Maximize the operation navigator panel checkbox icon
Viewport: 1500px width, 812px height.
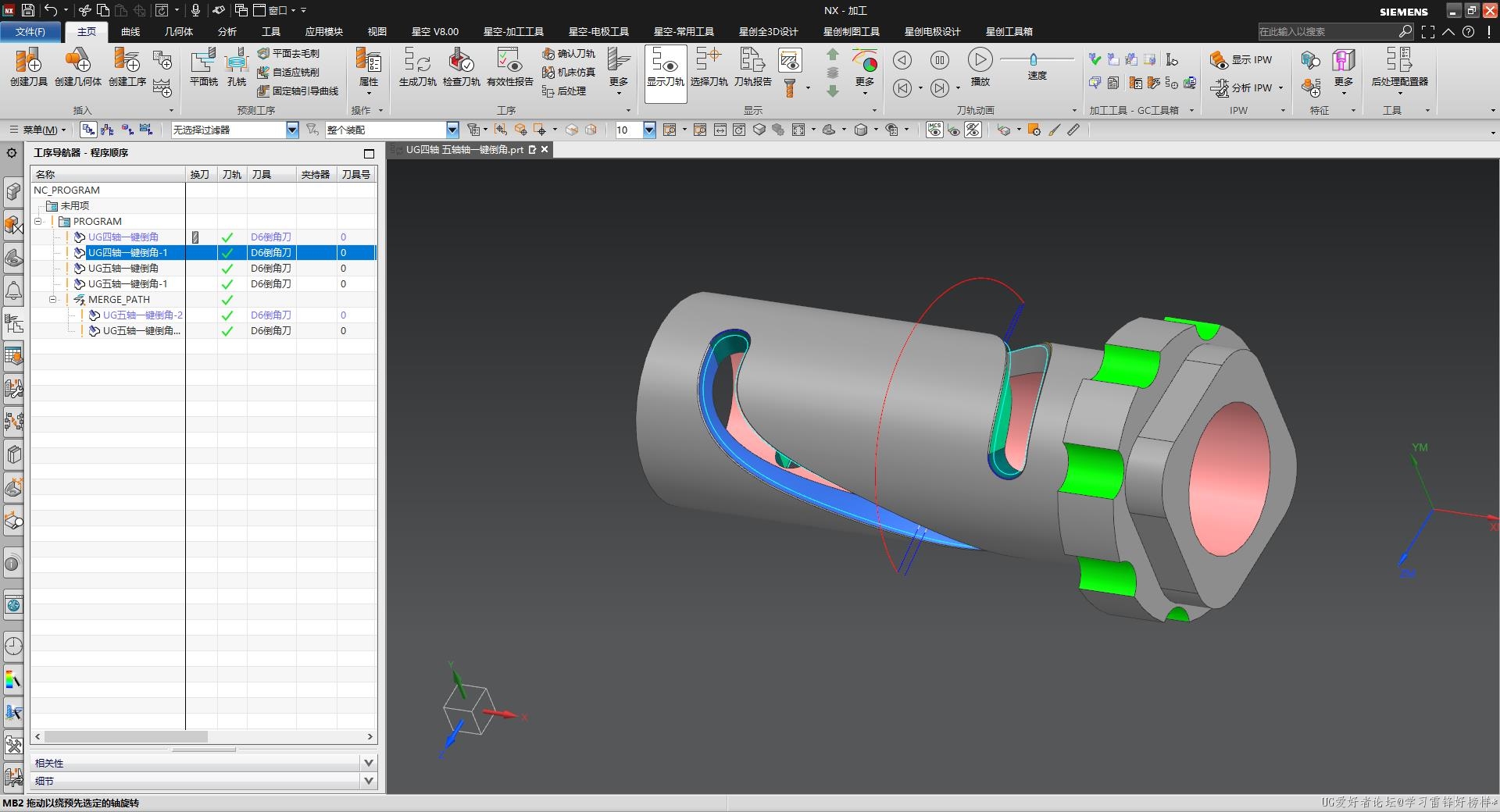370,153
